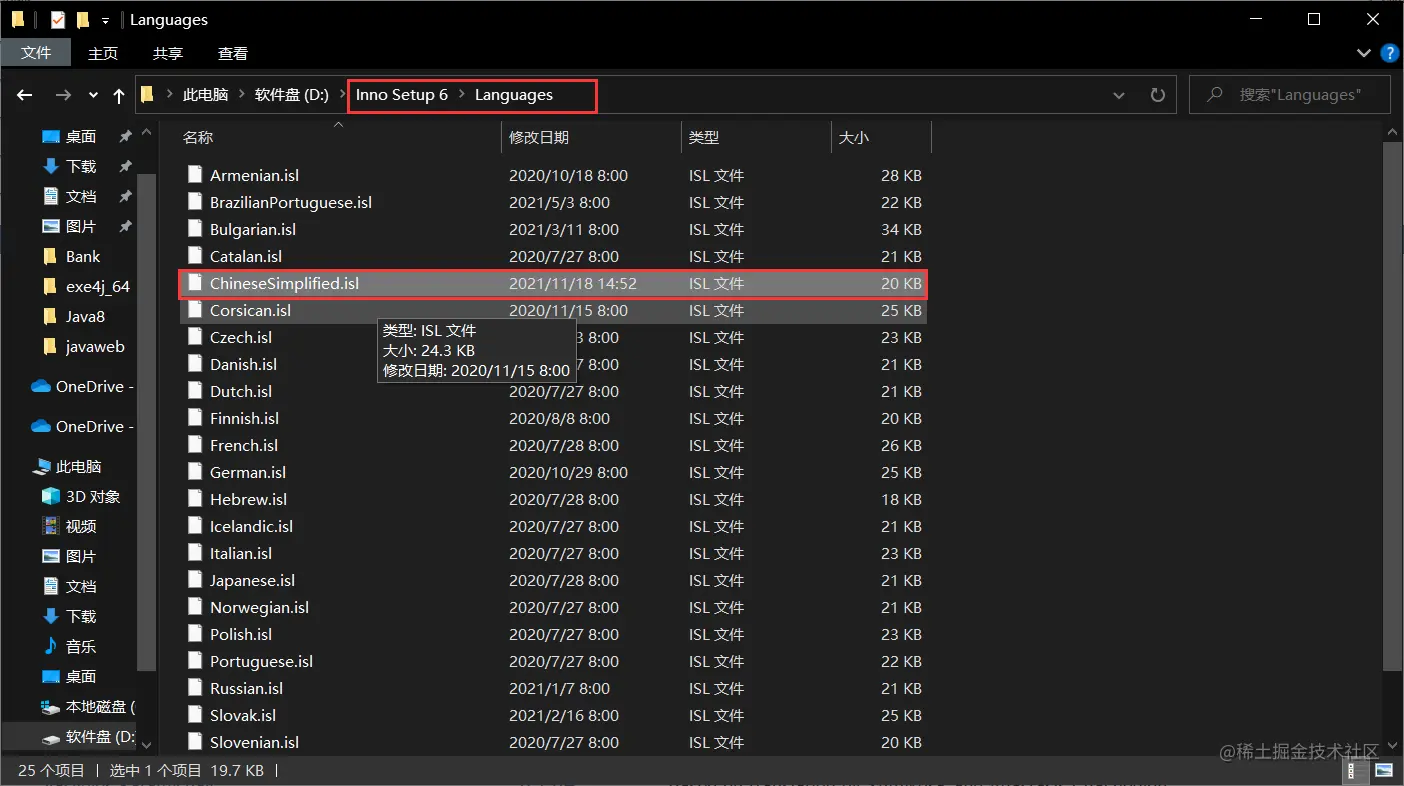Screen dimensions: 1404x786
Task: Click the search Languages input box
Action: (x=1290, y=95)
